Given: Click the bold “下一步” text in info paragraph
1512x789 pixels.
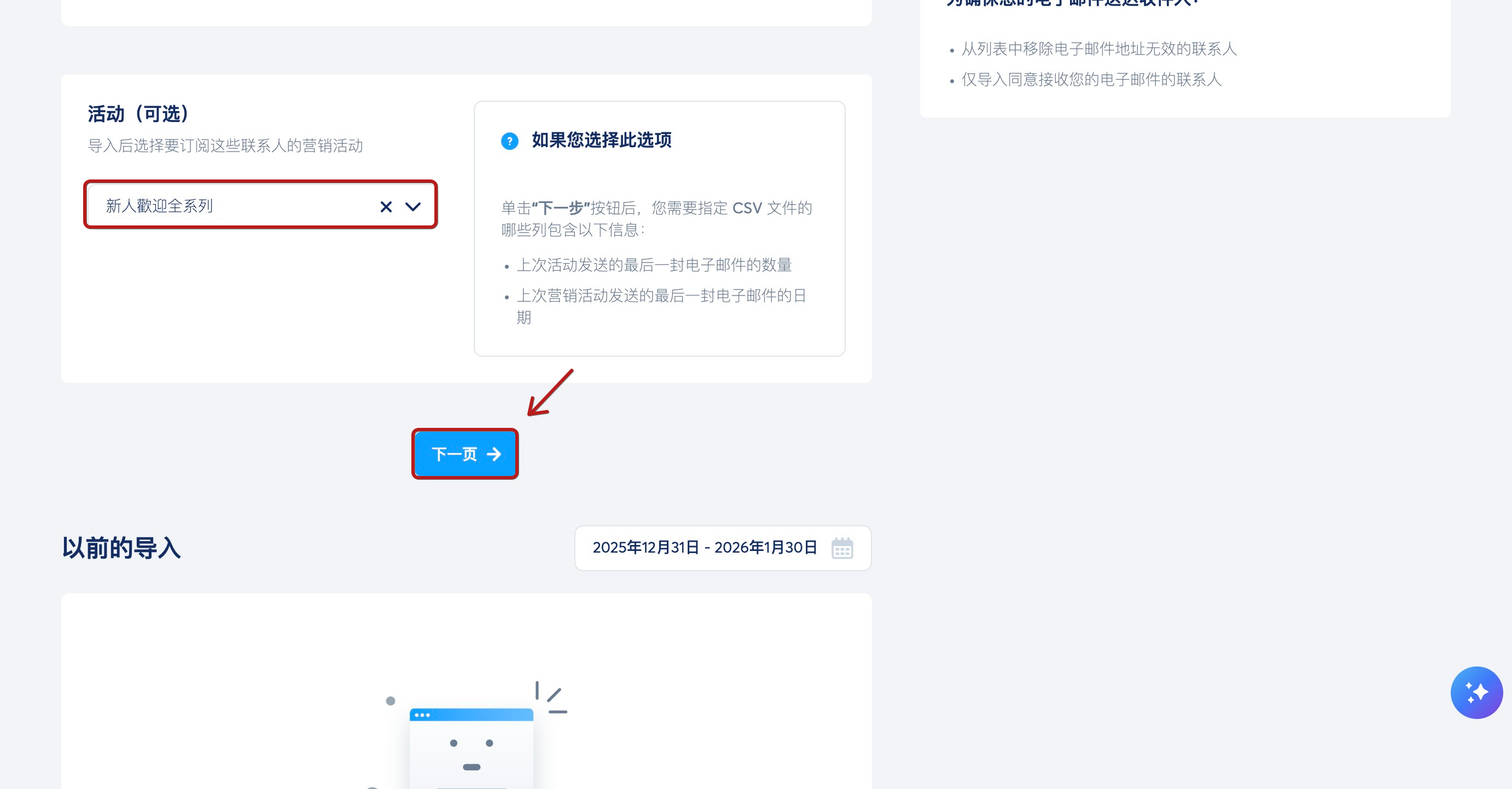Looking at the screenshot, I should point(561,208).
